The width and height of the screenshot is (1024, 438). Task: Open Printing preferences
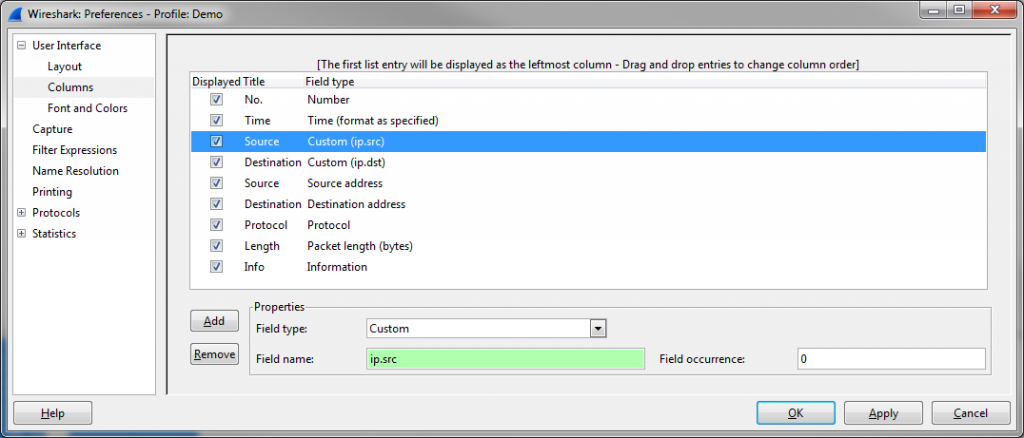(52, 192)
